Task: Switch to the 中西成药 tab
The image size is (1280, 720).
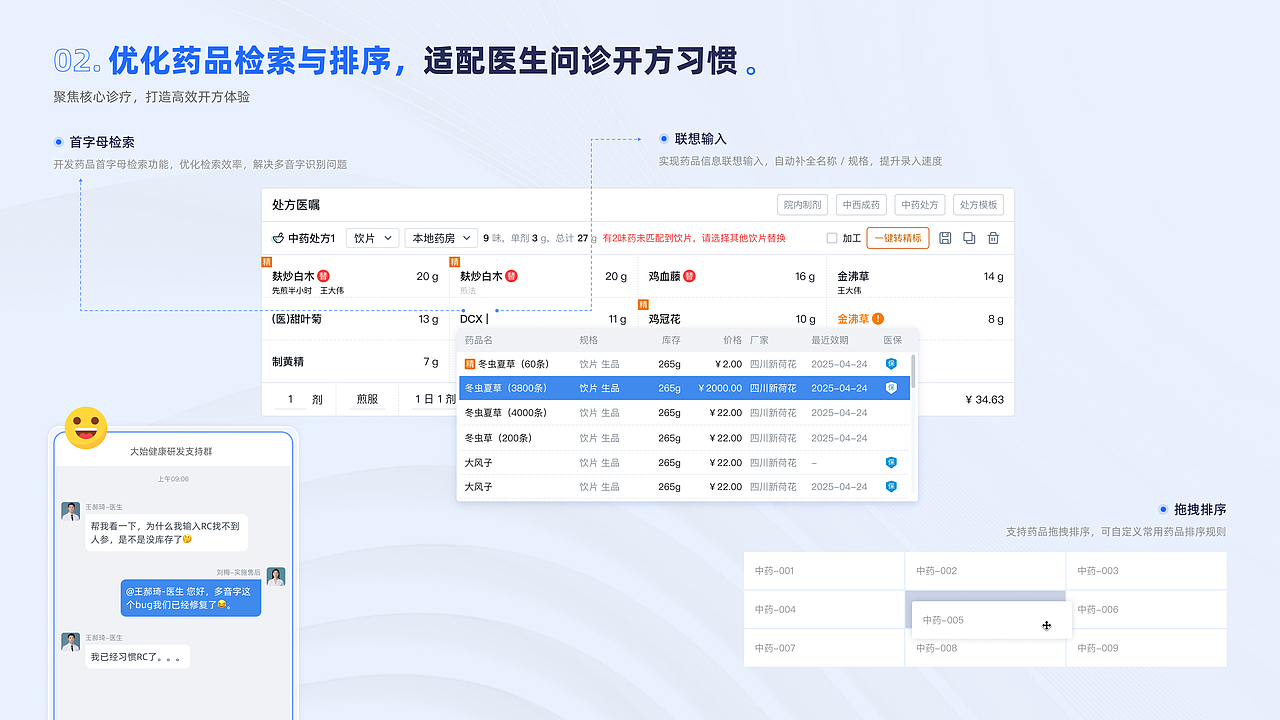Action: [x=862, y=204]
